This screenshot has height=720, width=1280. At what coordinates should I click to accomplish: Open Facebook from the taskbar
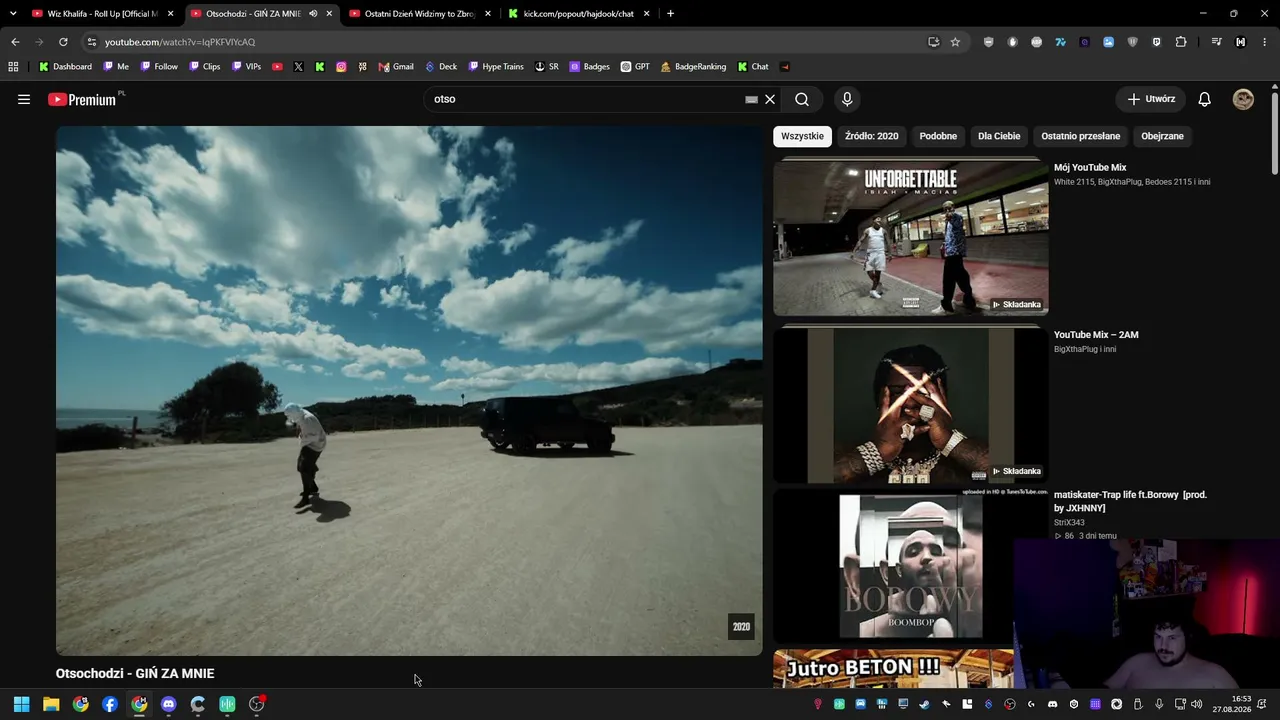pos(110,704)
